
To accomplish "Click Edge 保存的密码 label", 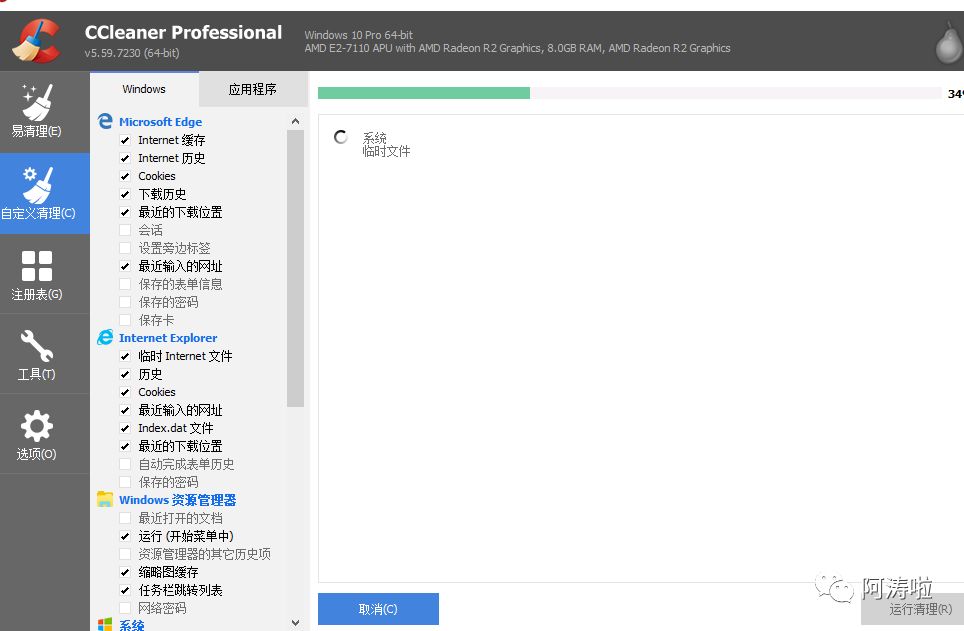I will tap(168, 302).
